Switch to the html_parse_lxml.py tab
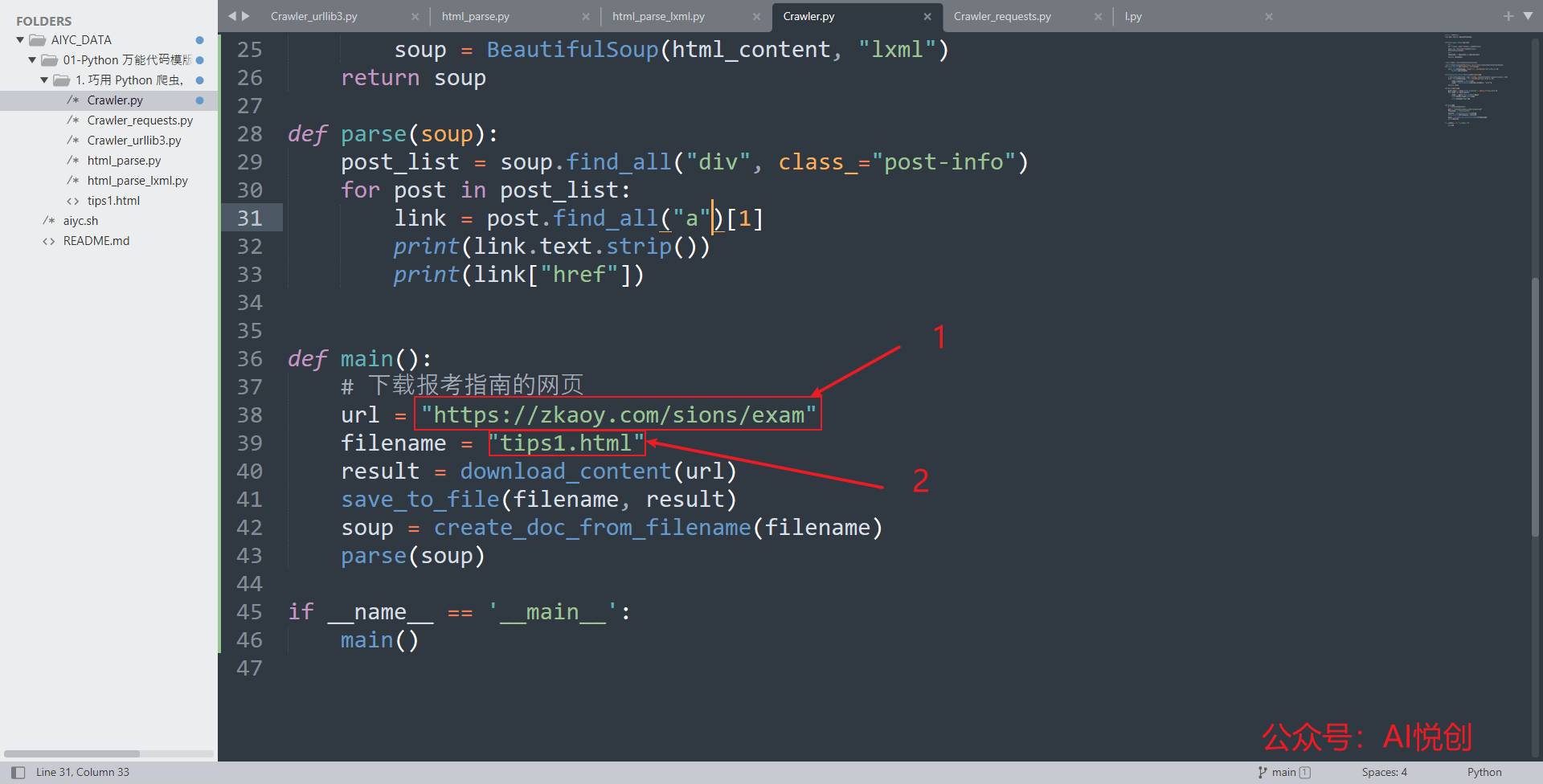 tap(658, 16)
